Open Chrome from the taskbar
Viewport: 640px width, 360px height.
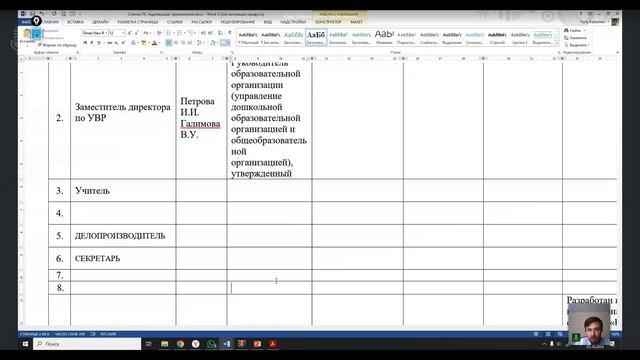(x=180, y=344)
